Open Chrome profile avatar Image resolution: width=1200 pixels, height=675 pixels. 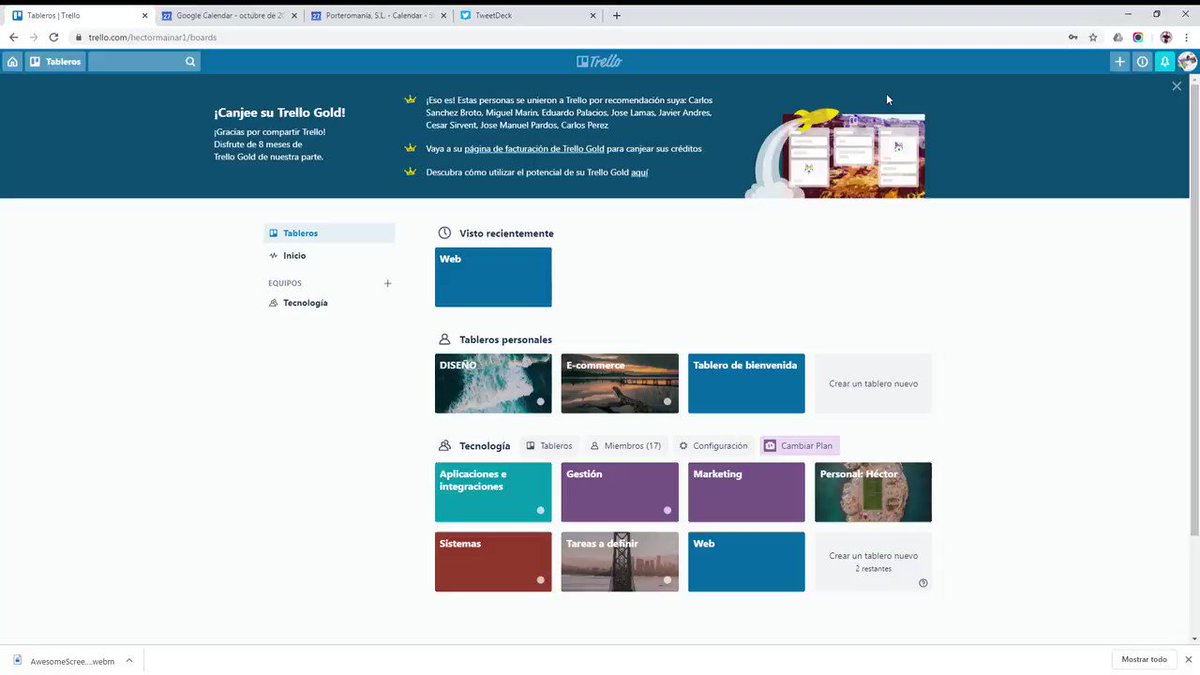coord(1166,37)
